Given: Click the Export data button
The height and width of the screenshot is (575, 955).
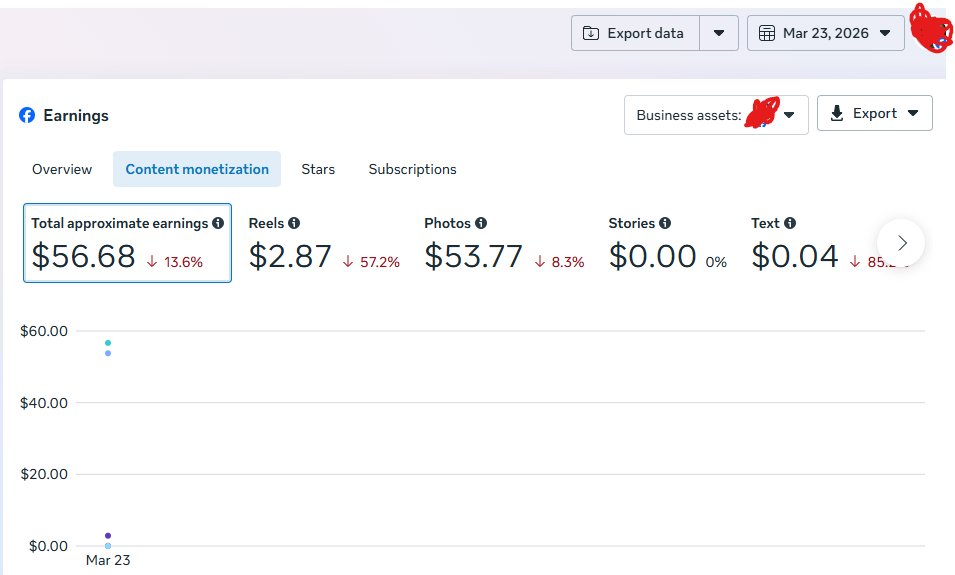Looking at the screenshot, I should (x=635, y=33).
